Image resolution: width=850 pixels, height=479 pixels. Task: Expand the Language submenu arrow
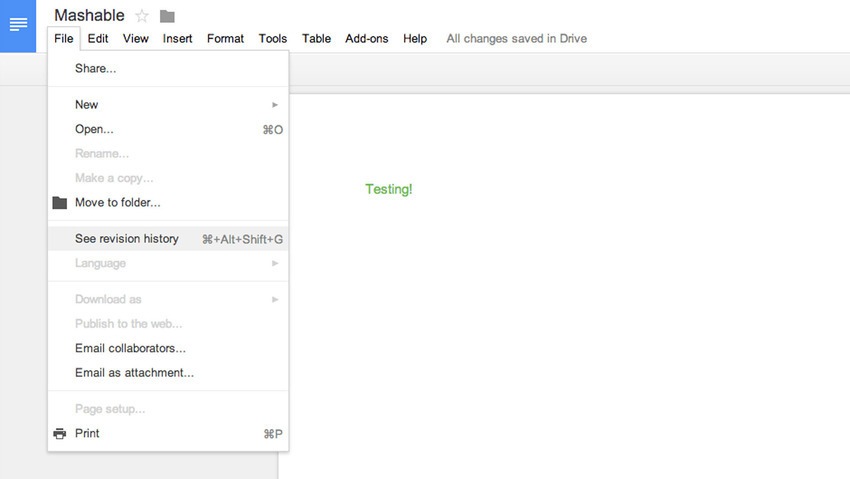click(x=275, y=264)
